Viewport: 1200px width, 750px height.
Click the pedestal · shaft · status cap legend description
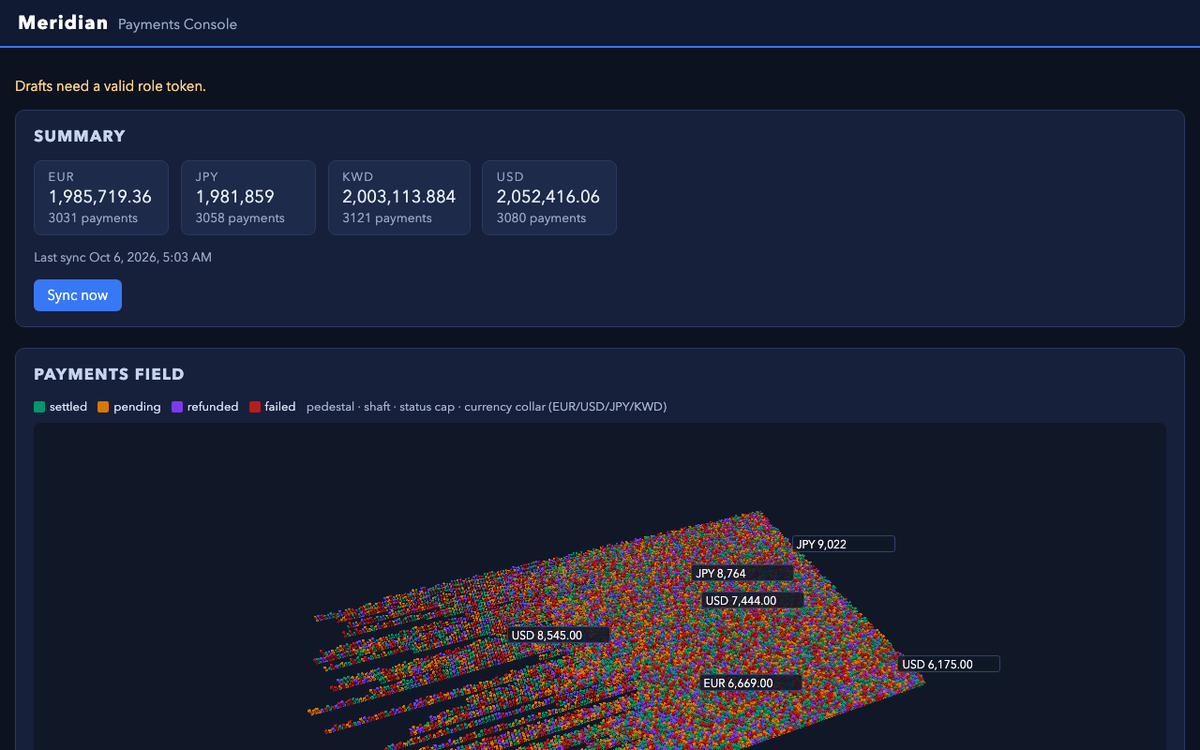(x=487, y=407)
